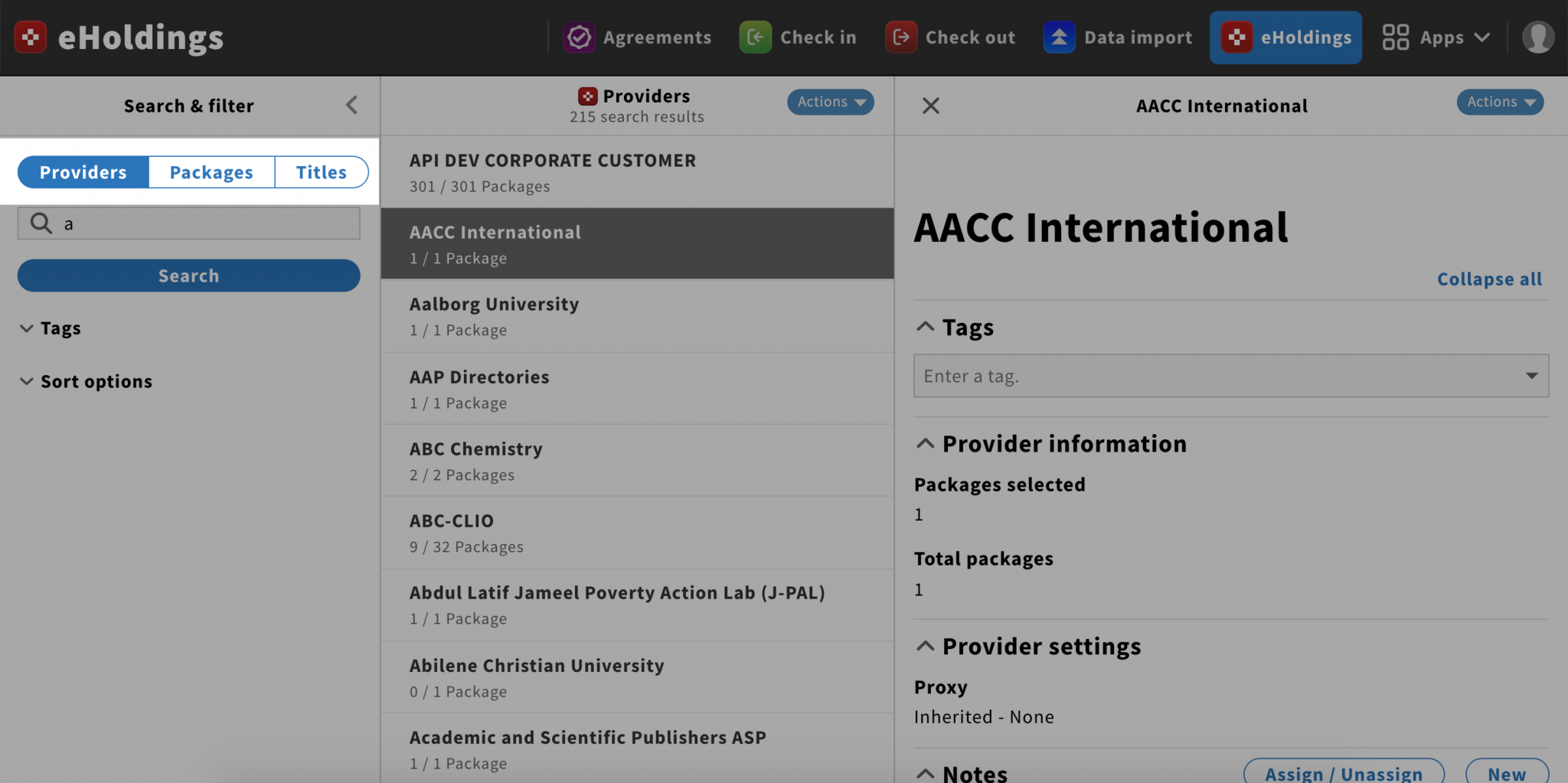The width and height of the screenshot is (1568, 783).
Task: Expand the Tags filter accordion
Action: 51,328
